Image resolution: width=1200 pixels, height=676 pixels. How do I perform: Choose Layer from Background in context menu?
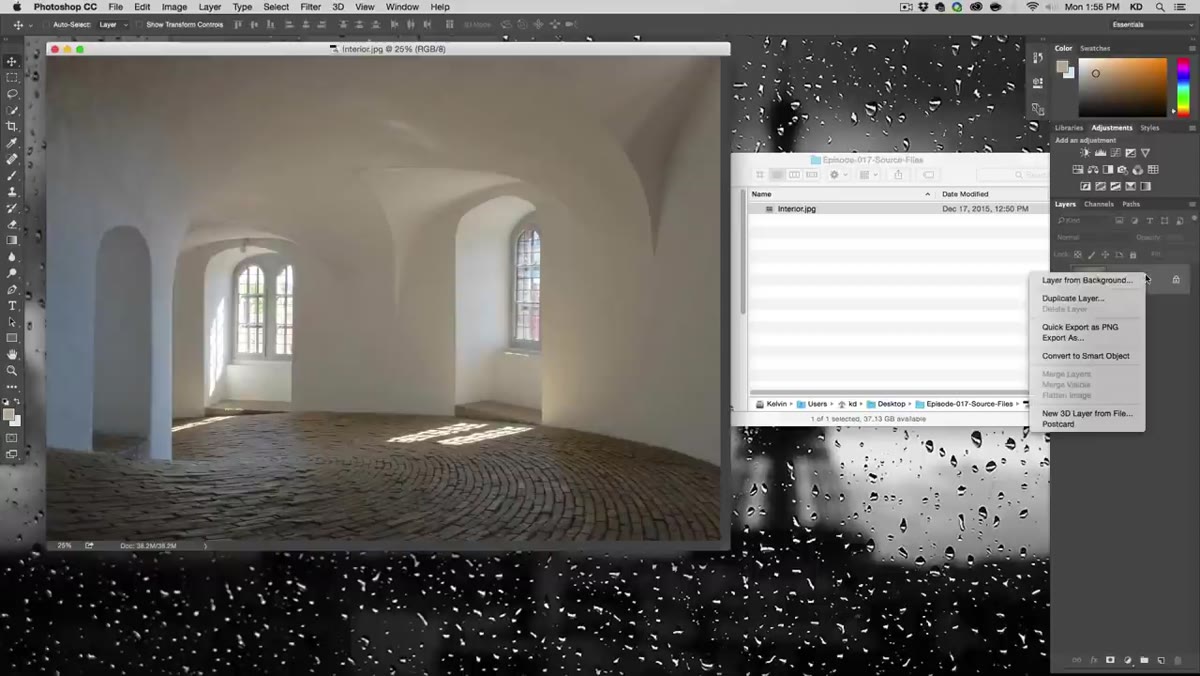[x=1087, y=280]
